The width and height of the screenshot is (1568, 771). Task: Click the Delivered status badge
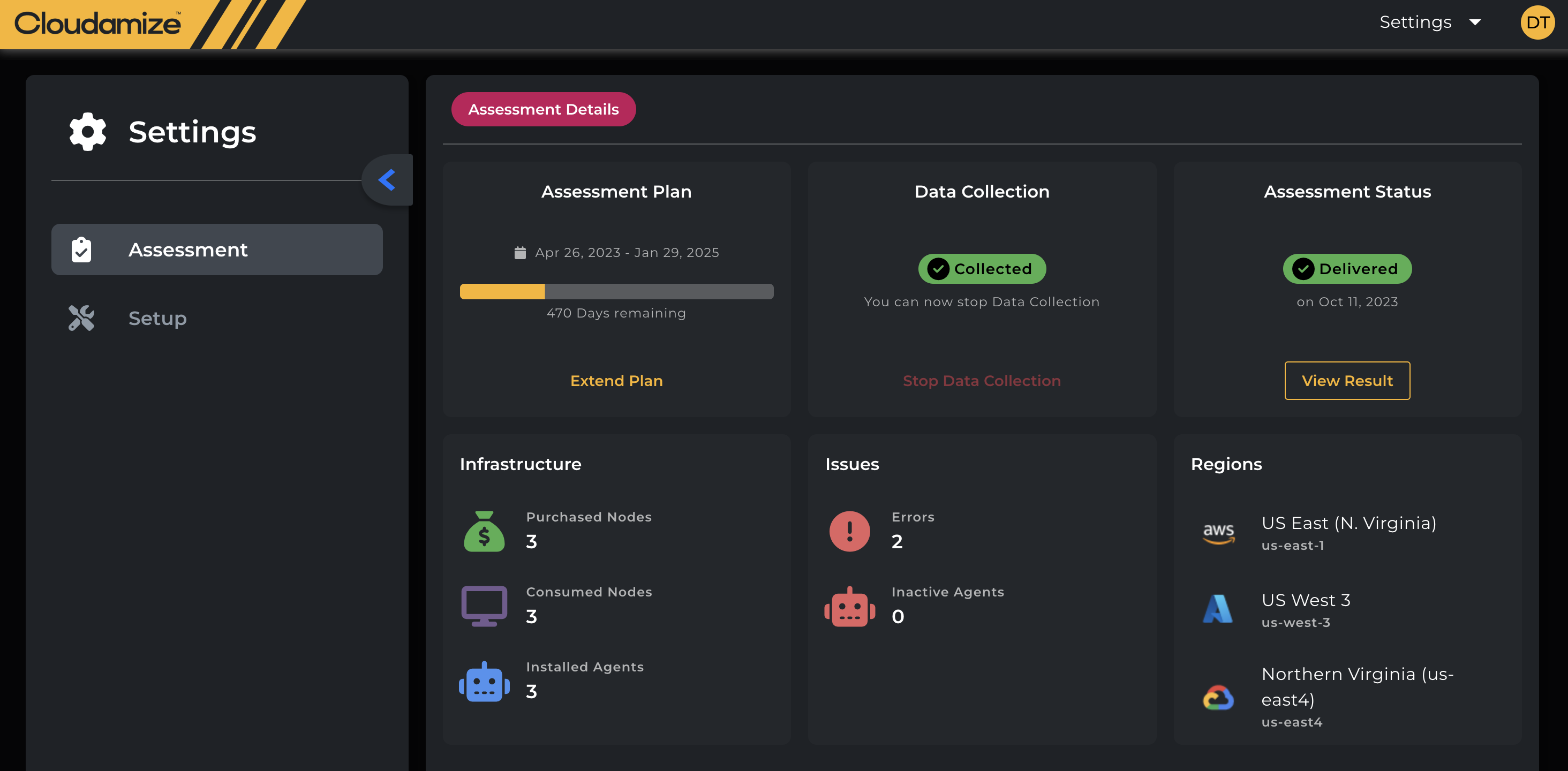(x=1346, y=268)
